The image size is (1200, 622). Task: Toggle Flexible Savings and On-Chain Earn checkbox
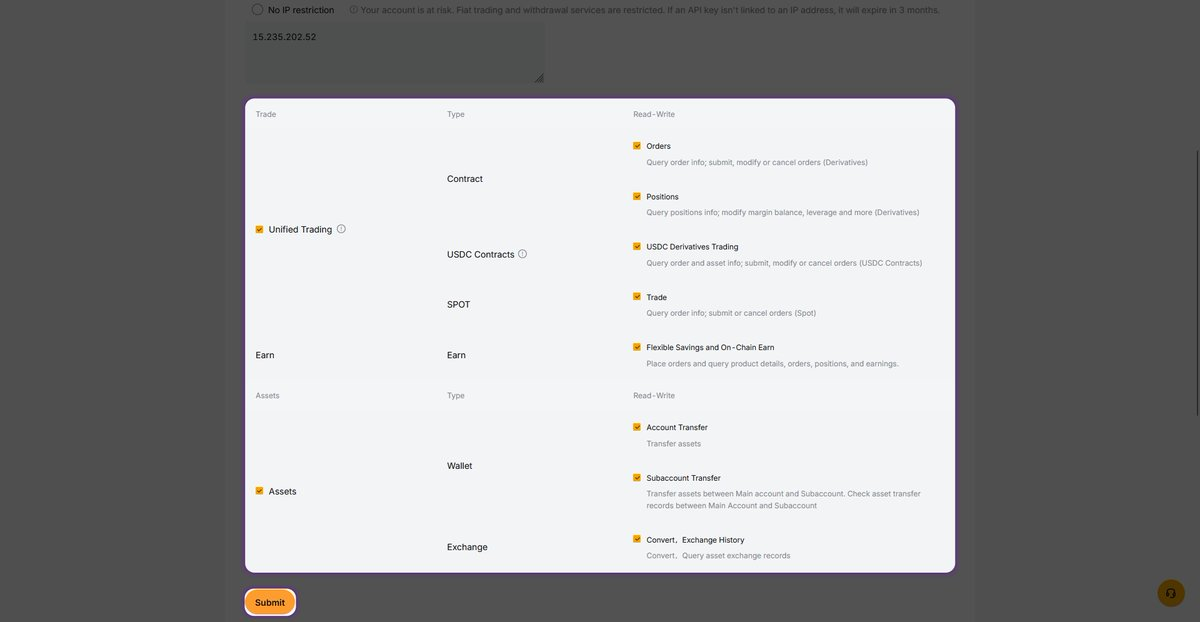pyautogui.click(x=637, y=347)
